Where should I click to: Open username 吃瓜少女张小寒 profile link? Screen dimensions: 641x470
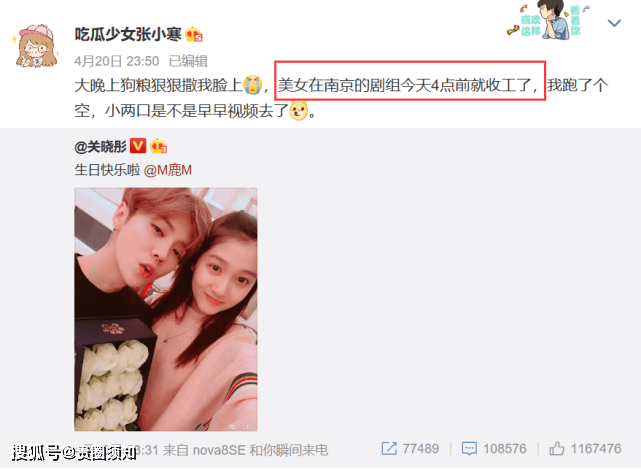128,34
